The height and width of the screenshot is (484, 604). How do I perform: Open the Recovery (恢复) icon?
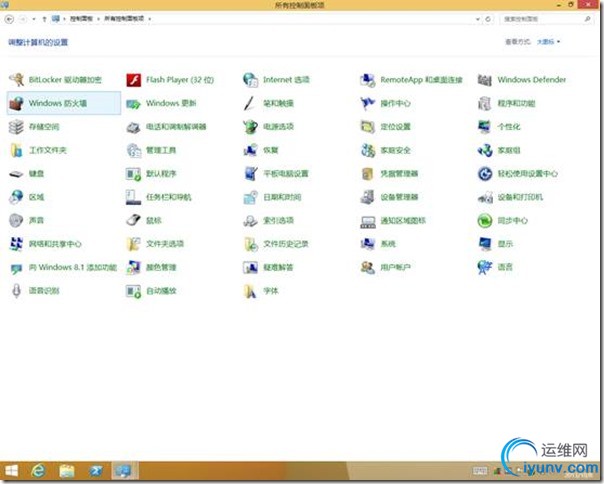coord(250,150)
